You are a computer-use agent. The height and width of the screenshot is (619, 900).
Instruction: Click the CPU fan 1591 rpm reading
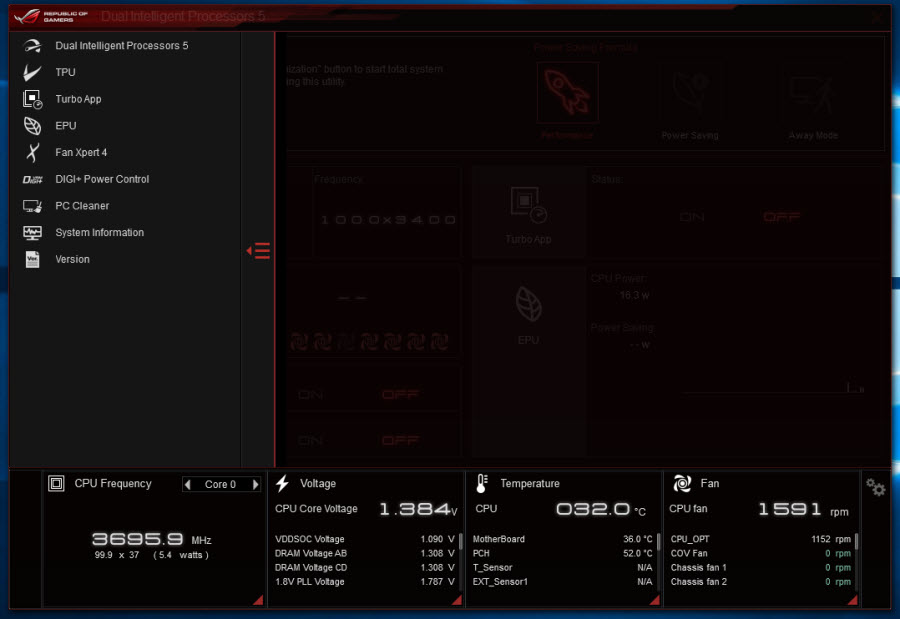tap(804, 509)
